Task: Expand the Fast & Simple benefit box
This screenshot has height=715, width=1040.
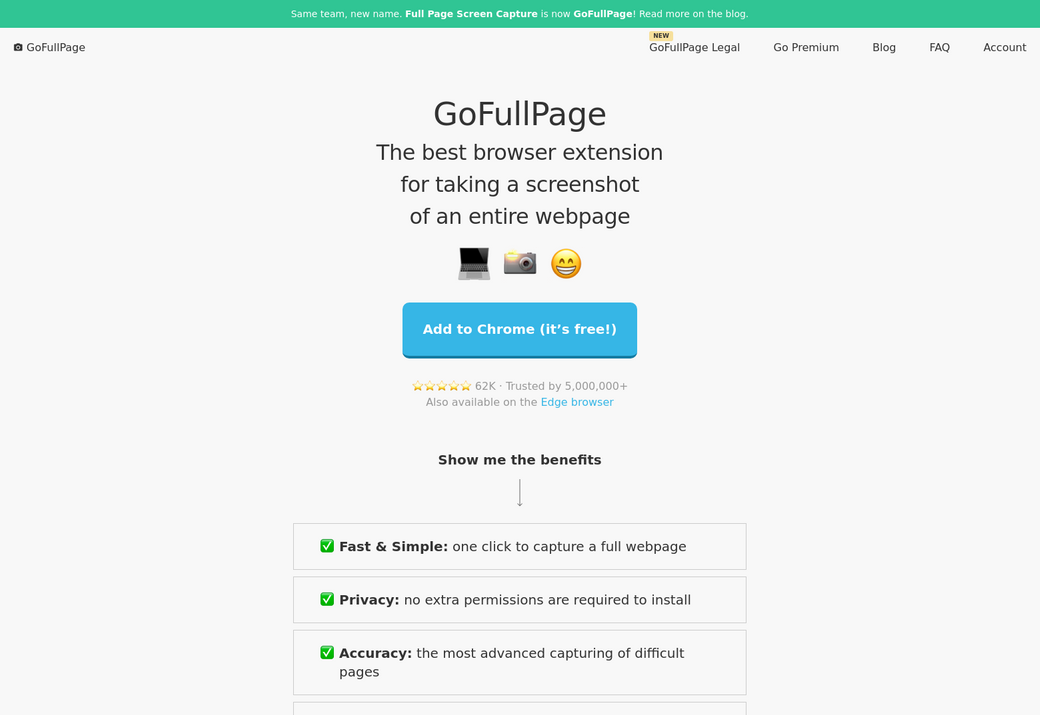Action: point(519,546)
